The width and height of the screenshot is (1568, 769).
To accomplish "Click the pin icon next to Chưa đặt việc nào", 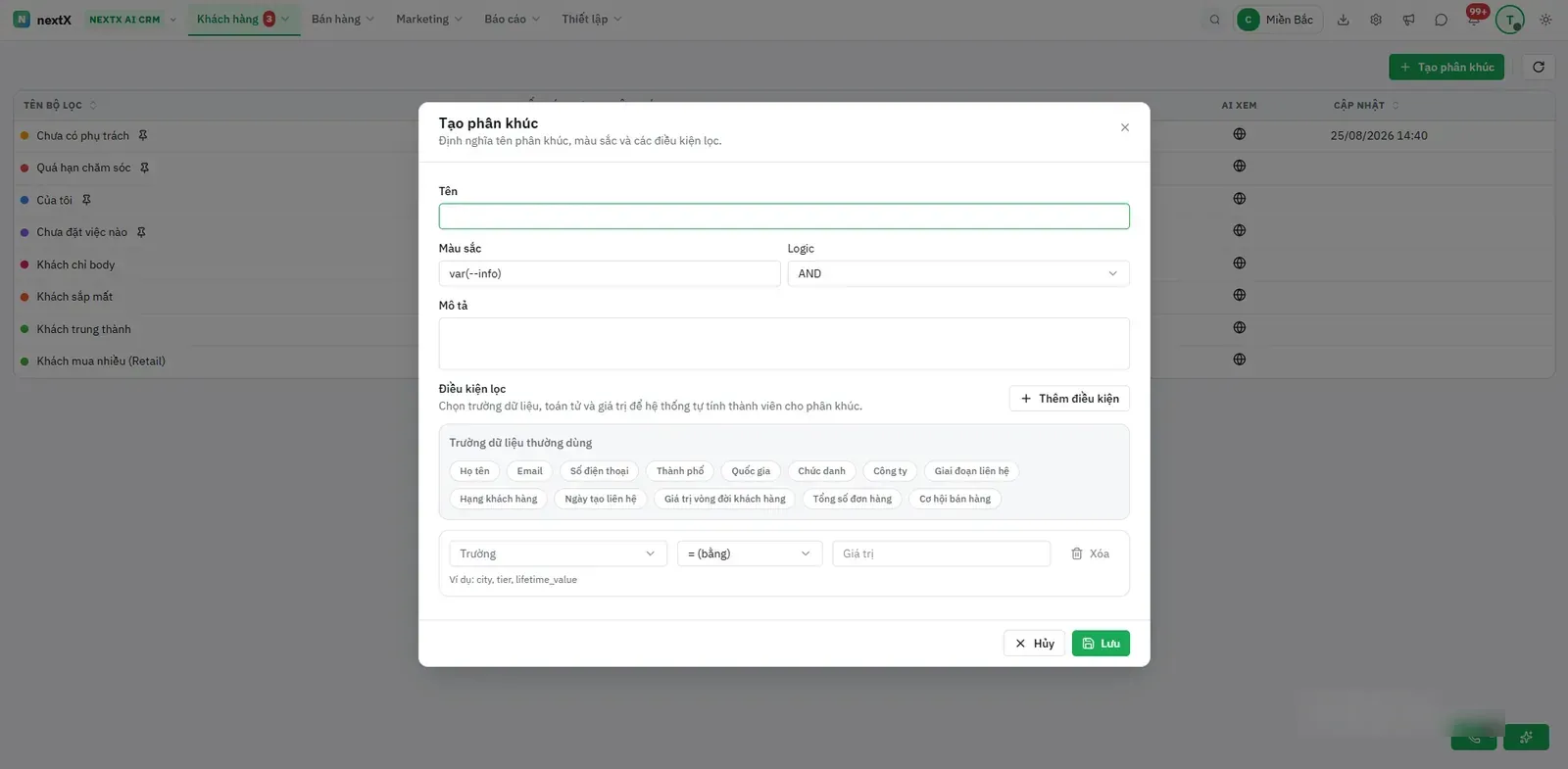I will (141, 232).
